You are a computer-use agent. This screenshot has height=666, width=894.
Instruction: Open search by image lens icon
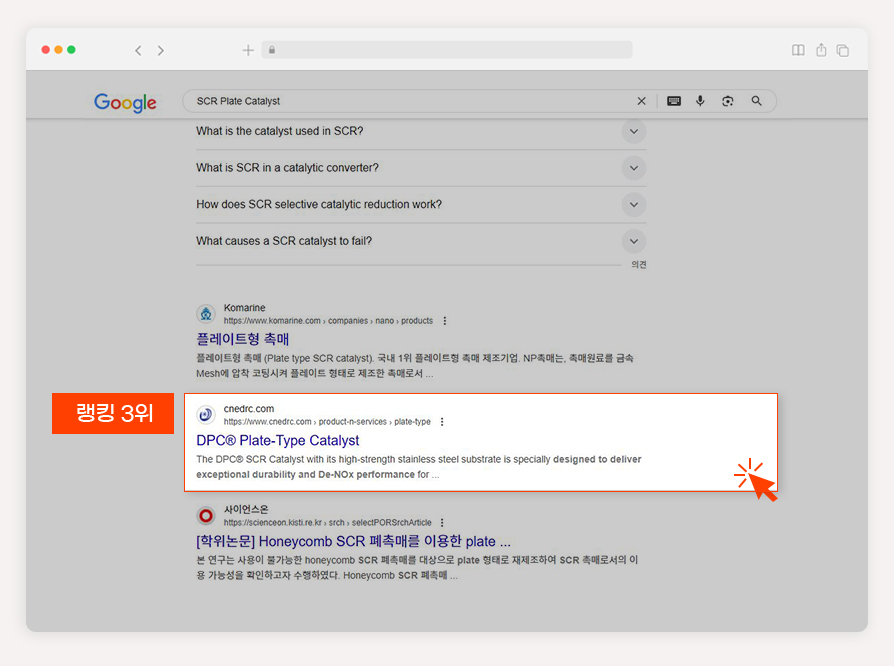coord(728,101)
